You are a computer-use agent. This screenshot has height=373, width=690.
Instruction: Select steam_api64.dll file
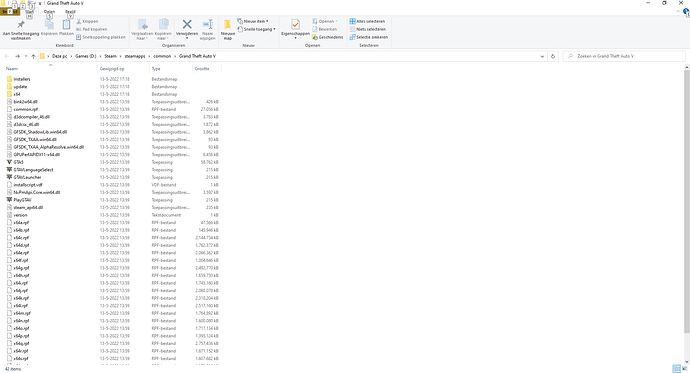pos(25,207)
